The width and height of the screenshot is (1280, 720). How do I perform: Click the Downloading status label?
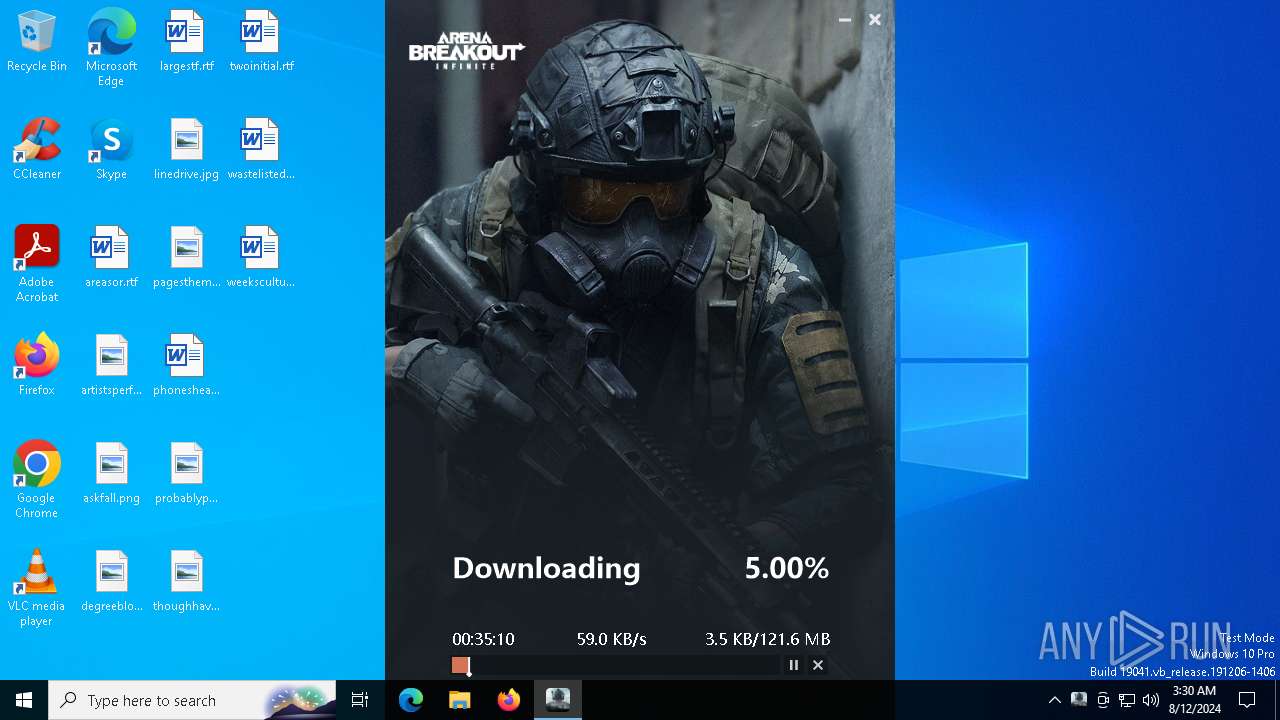pos(546,568)
